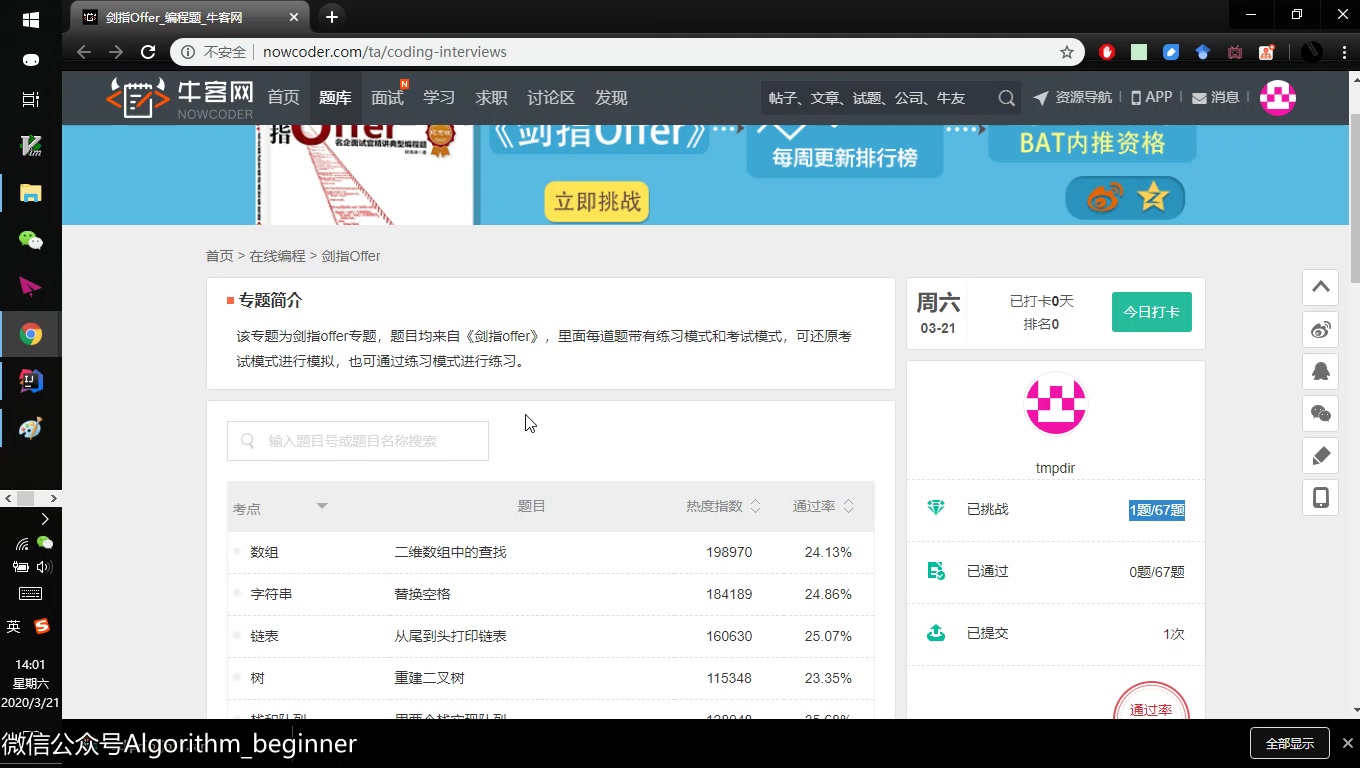Viewport: 1360px width, 768px height.
Task: Click the problem search field 输入题目号或题目名称搜索
Action: (358, 441)
